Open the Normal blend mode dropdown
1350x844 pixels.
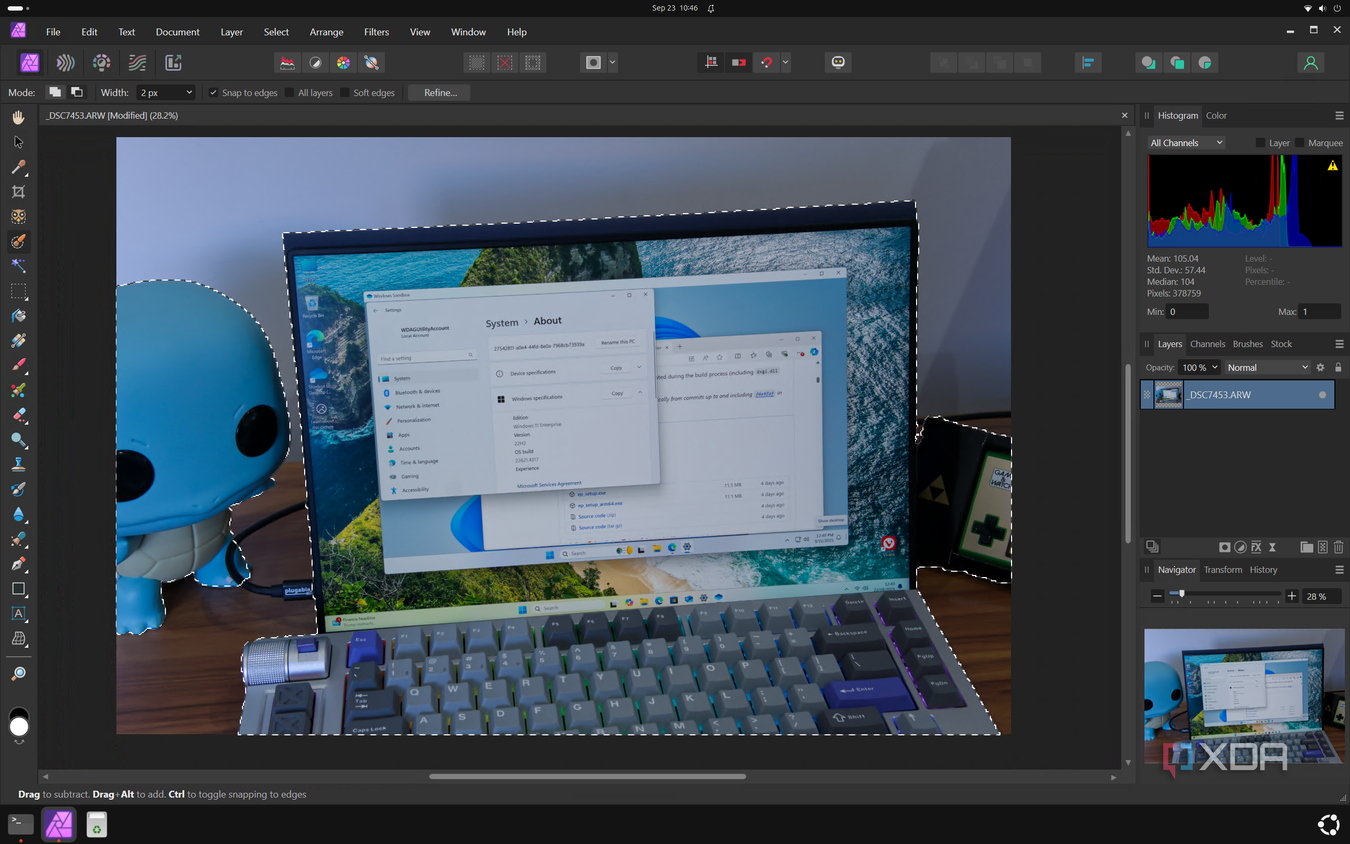(x=1267, y=368)
